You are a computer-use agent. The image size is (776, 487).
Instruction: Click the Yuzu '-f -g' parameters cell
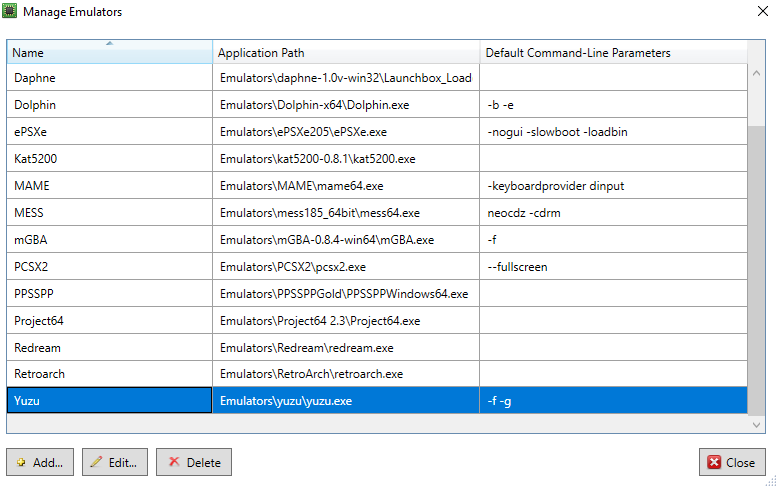[x=613, y=400]
